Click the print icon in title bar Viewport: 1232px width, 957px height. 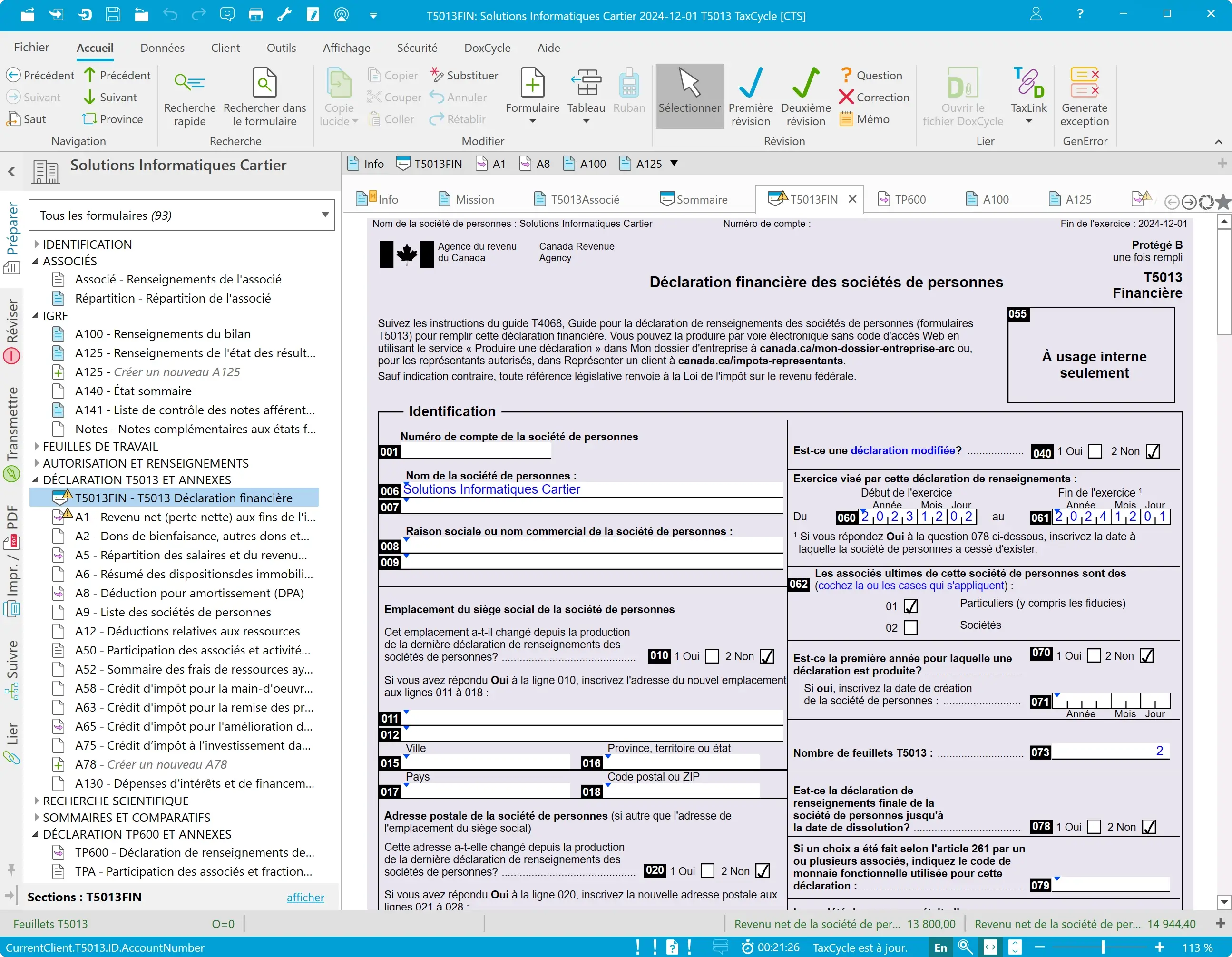pyautogui.click(x=255, y=15)
